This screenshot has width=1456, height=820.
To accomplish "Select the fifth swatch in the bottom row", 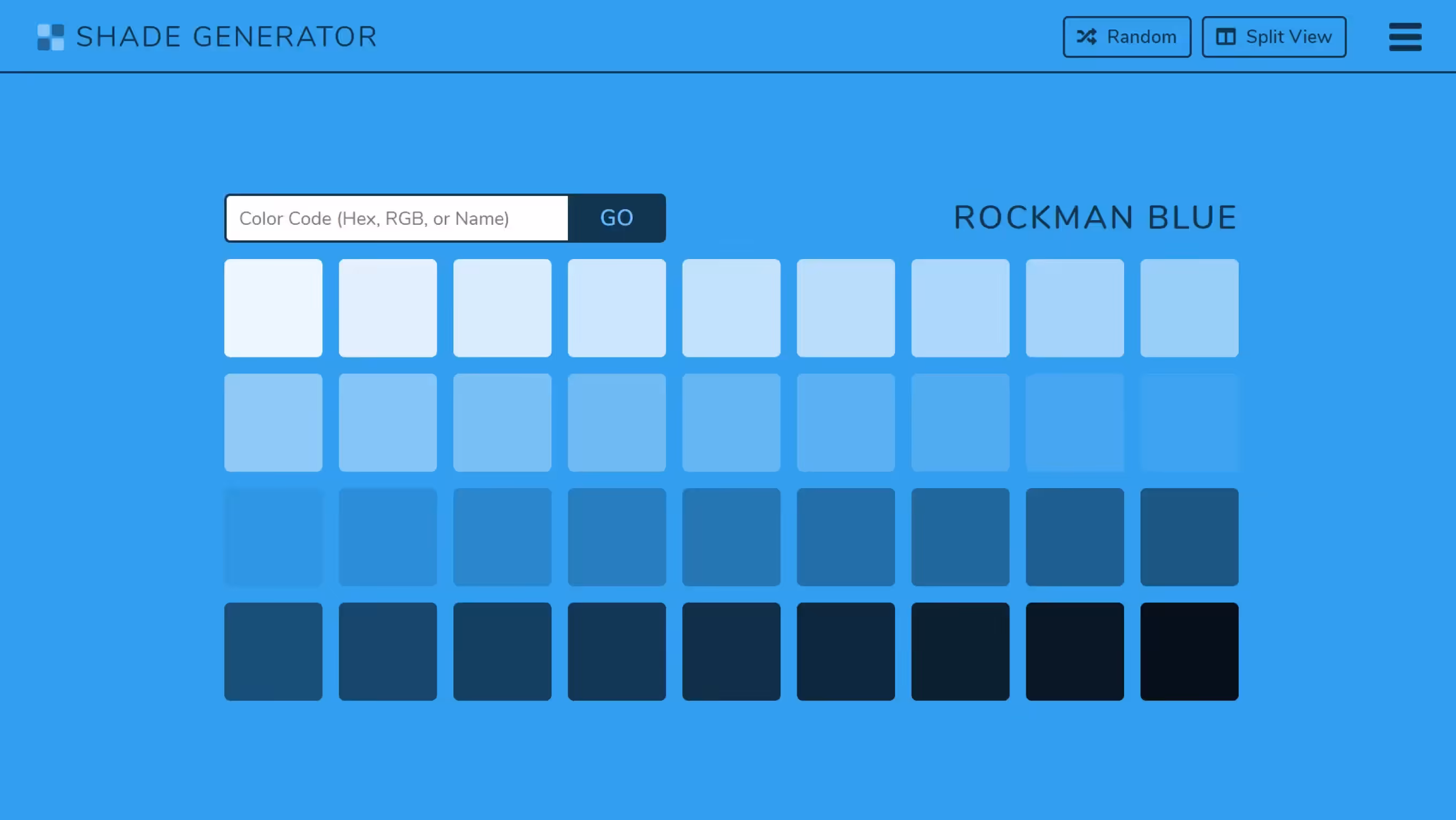I will click(x=731, y=651).
